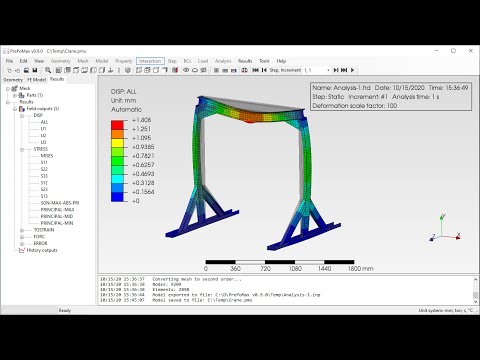This screenshot has height=360, width=480.
Task: Collapse the DISP node
Action: tap(22, 116)
